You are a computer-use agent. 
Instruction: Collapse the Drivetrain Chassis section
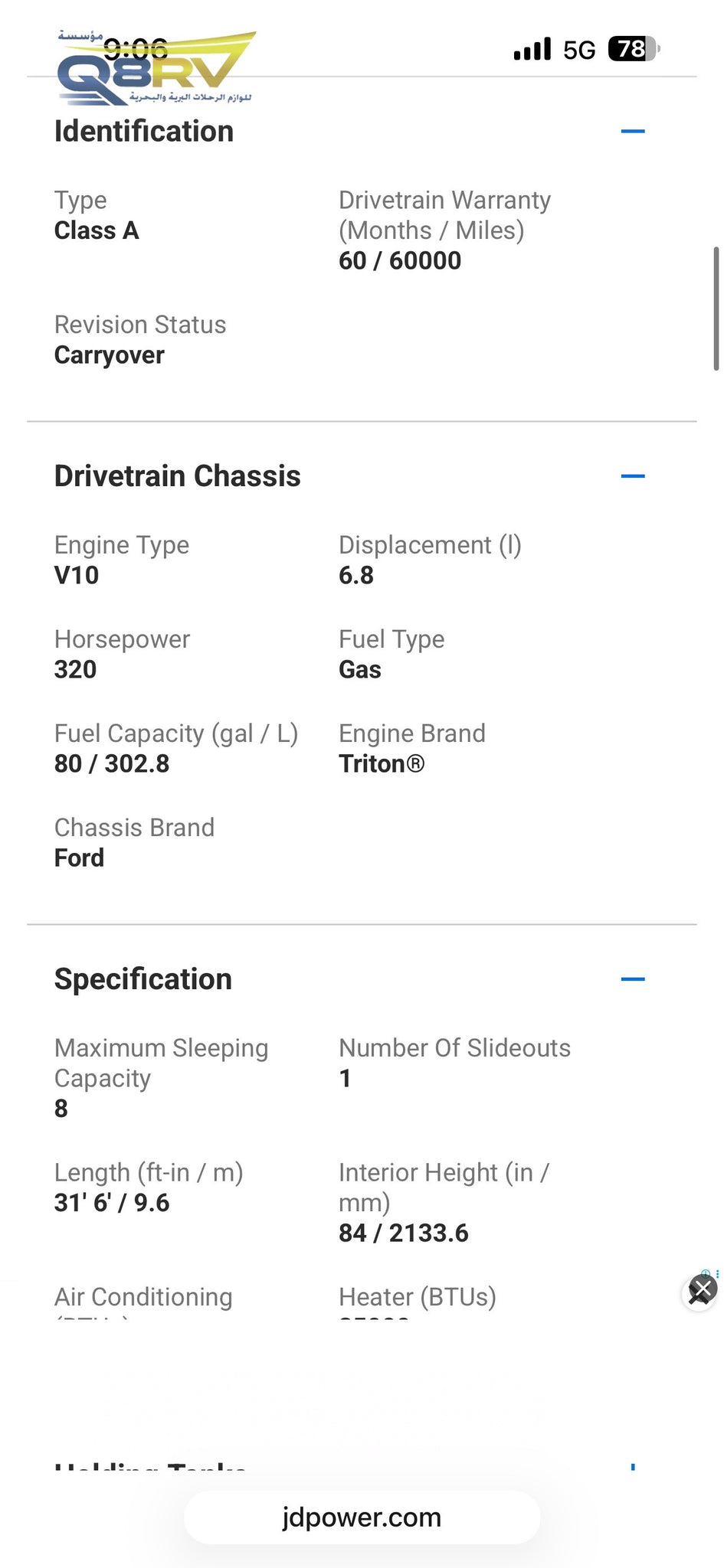click(x=632, y=476)
